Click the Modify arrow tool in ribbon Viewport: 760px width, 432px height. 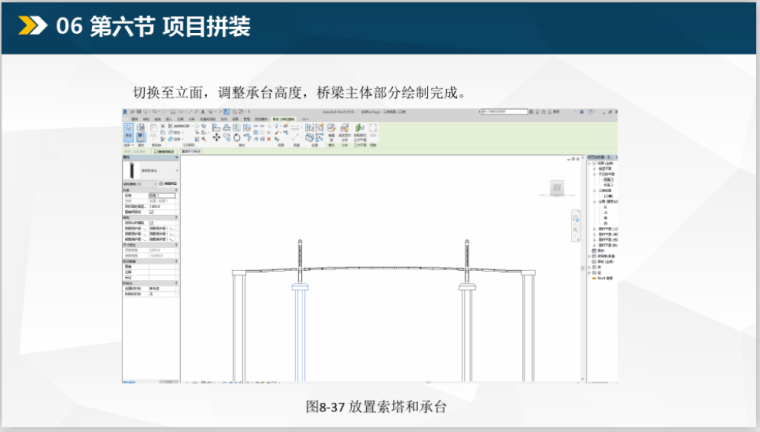click(x=130, y=131)
